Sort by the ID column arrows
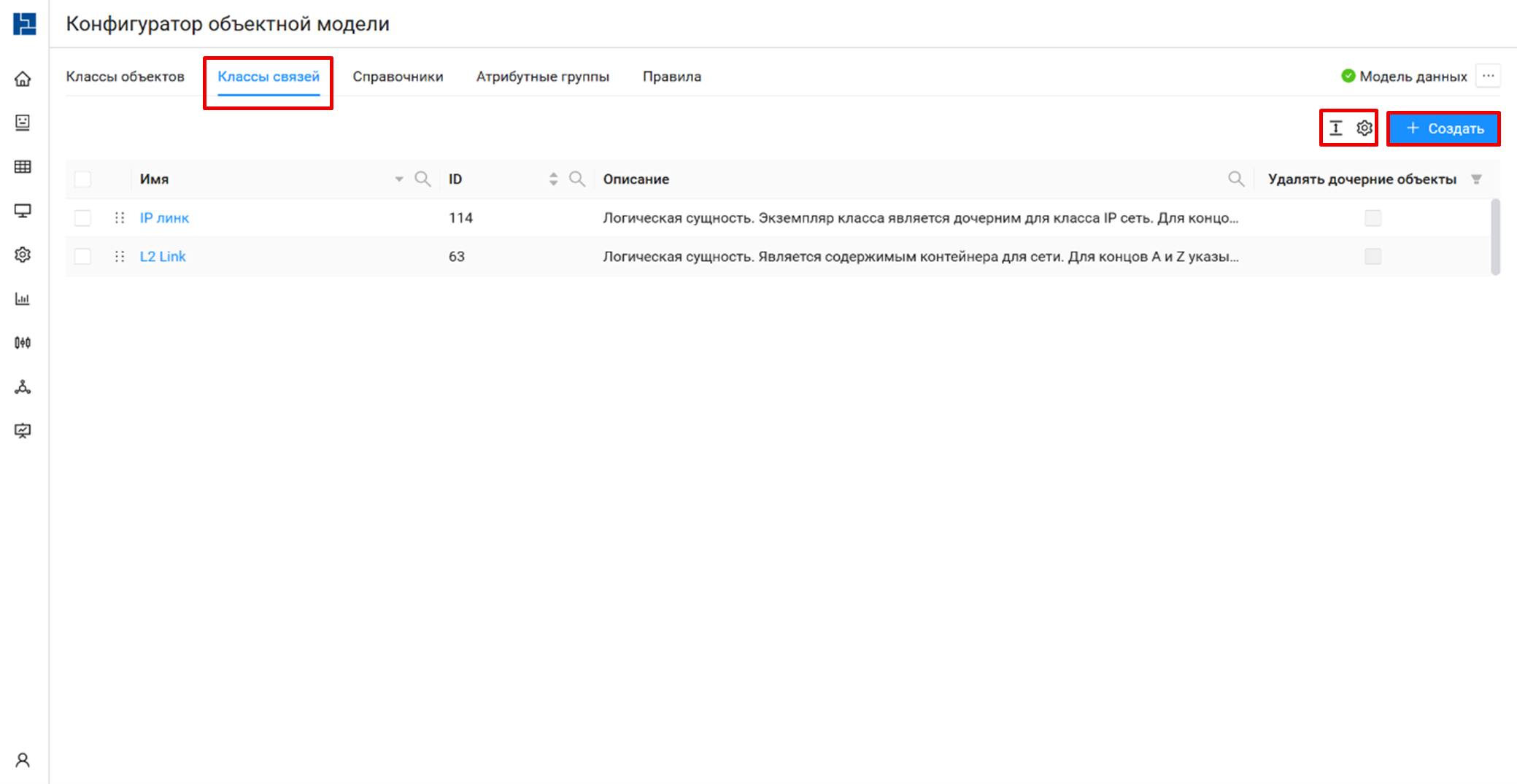 553,179
